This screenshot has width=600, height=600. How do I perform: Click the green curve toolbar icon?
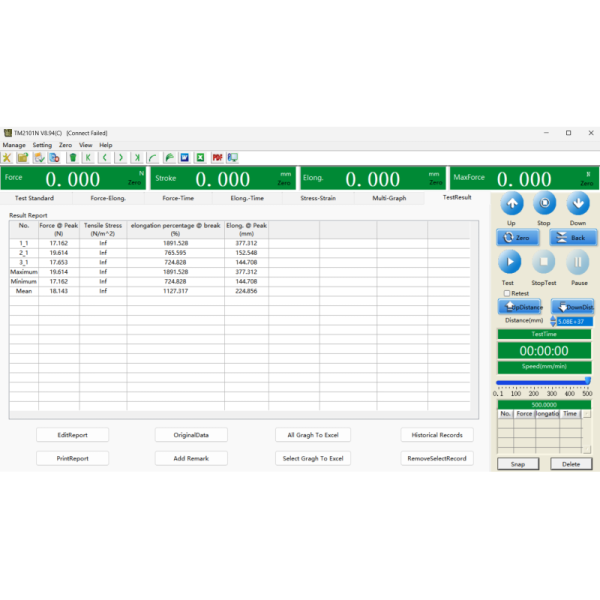(153, 158)
